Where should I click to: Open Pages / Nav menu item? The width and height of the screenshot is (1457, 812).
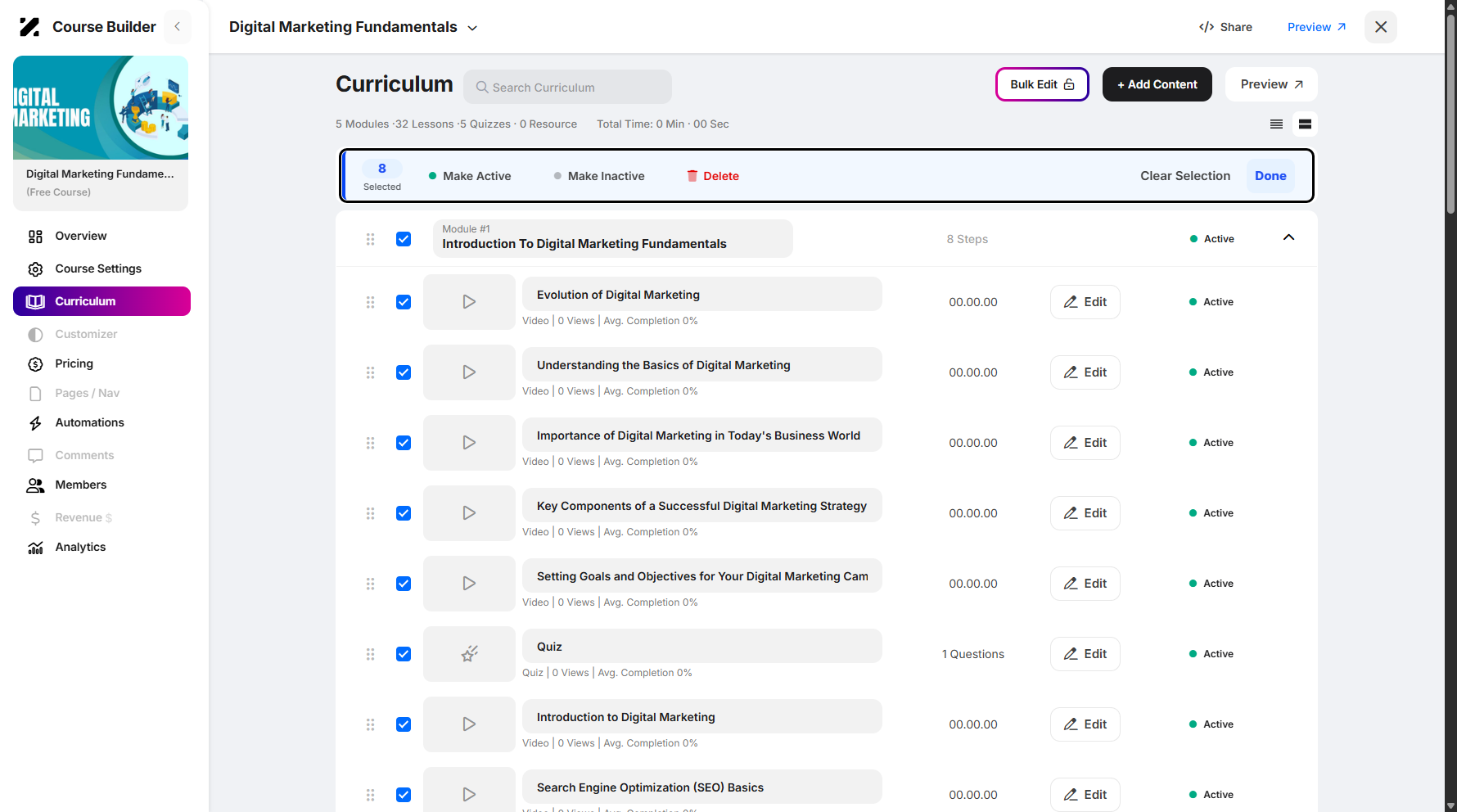click(x=87, y=393)
